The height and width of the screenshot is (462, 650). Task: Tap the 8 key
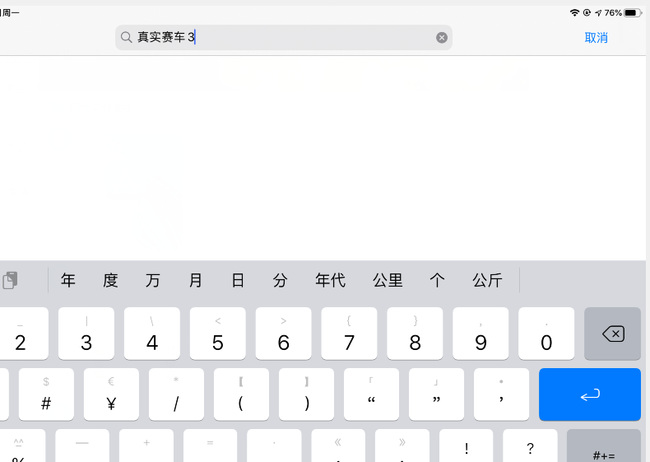pos(415,333)
